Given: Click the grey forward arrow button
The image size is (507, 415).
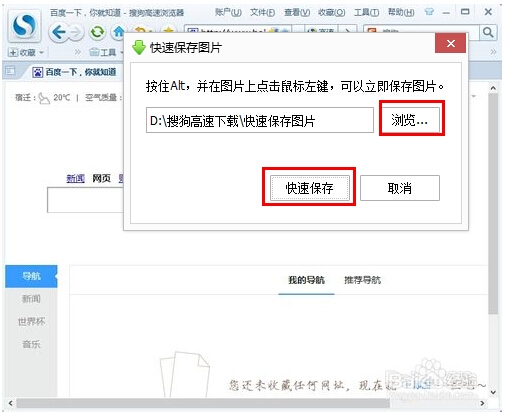Looking at the screenshot, I should (76, 33).
